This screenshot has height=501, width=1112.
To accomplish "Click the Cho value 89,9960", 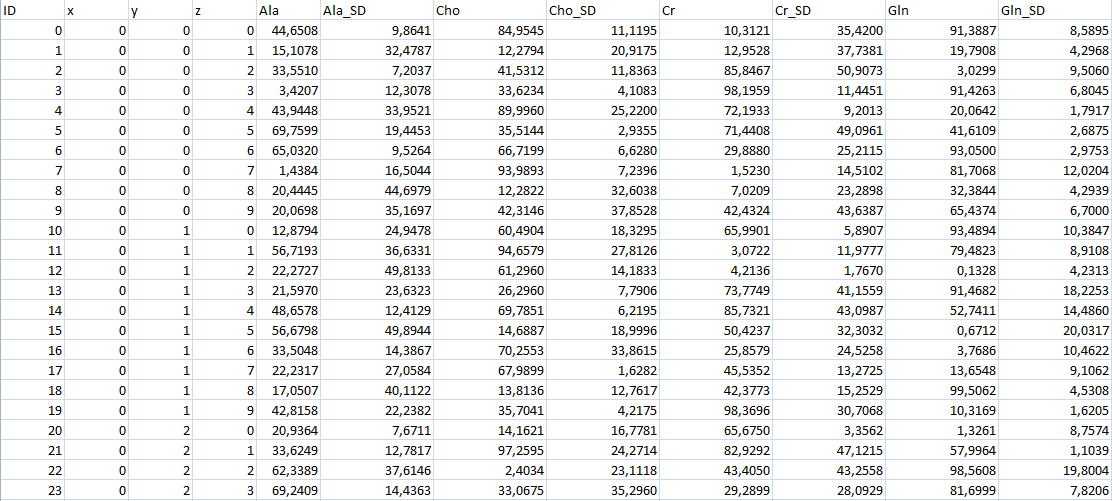I will (488, 110).
